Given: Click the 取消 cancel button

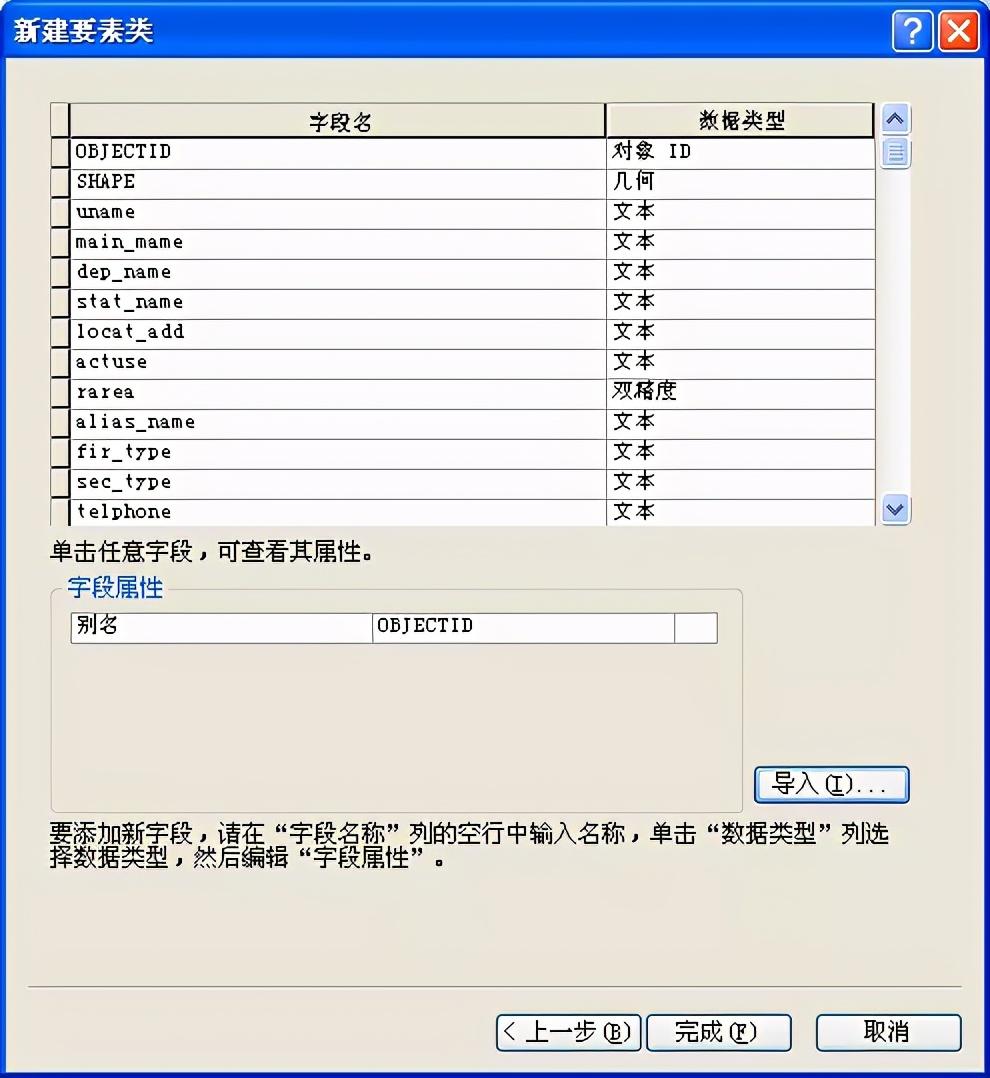Looking at the screenshot, I should click(x=888, y=1033).
